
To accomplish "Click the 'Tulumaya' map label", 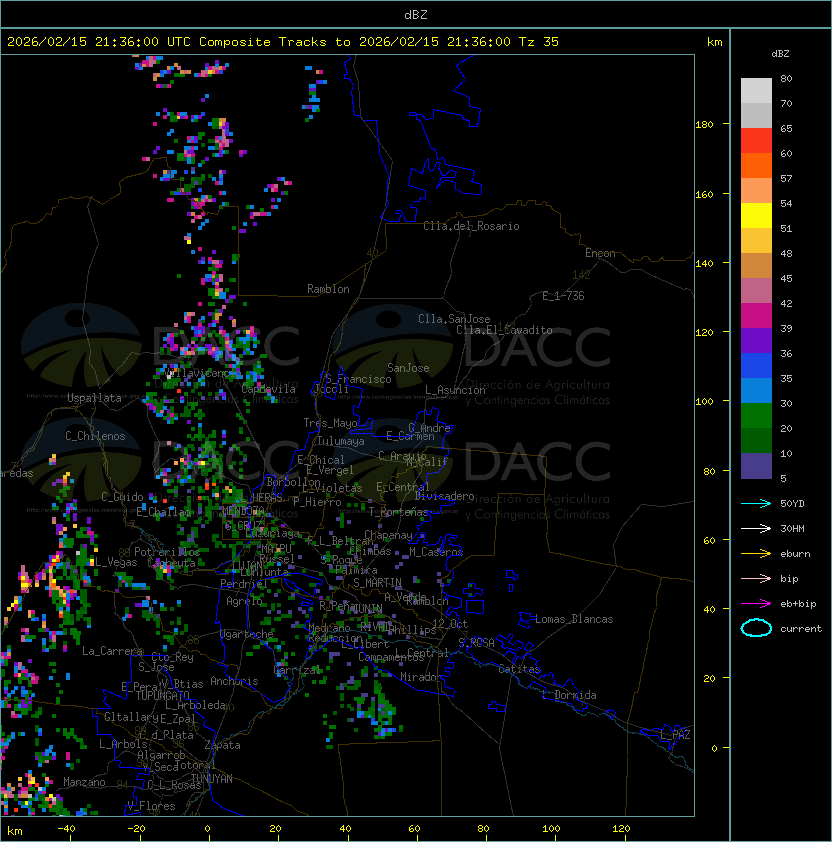I will 341,441.
